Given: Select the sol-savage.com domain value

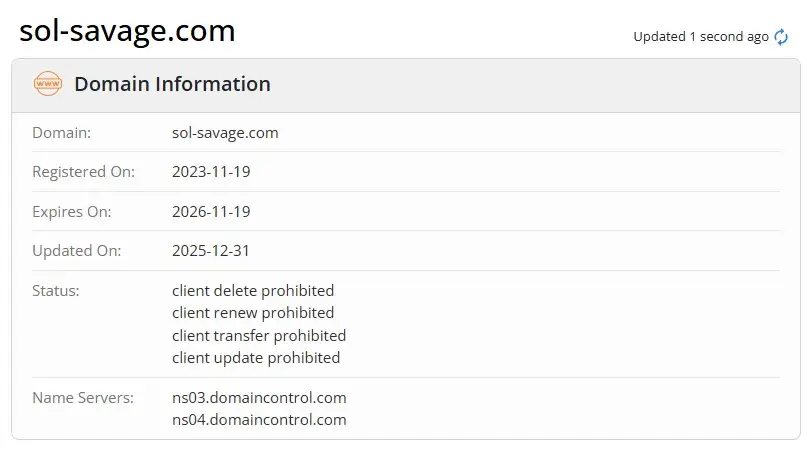Looking at the screenshot, I should point(225,133).
